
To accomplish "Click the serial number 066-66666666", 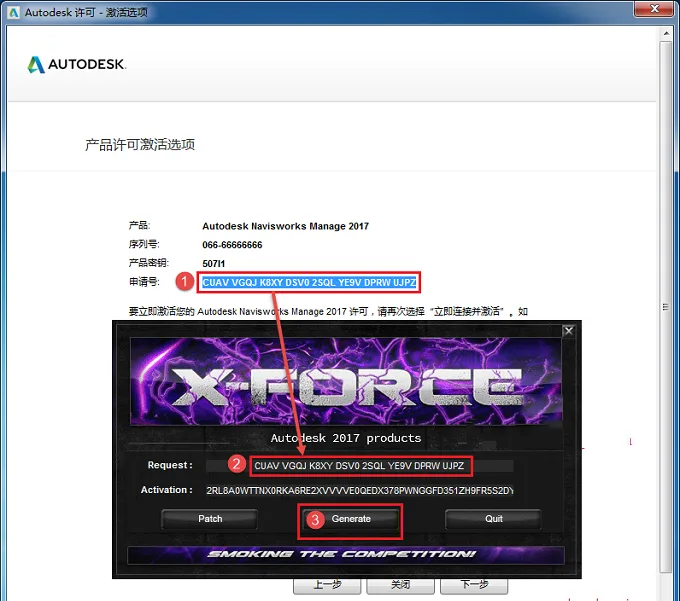I will [x=232, y=245].
